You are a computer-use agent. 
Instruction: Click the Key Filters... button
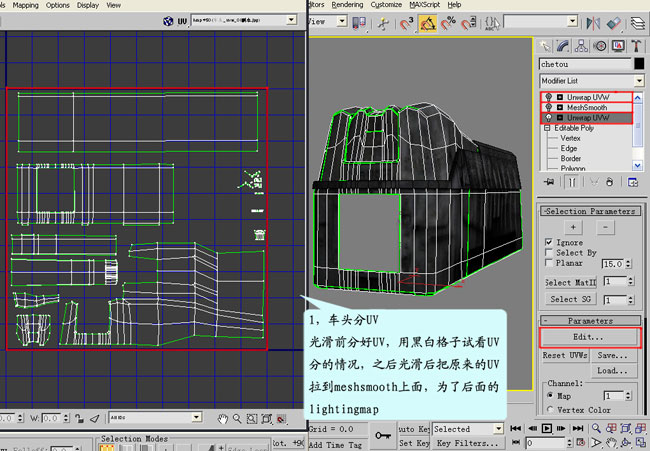click(468, 443)
